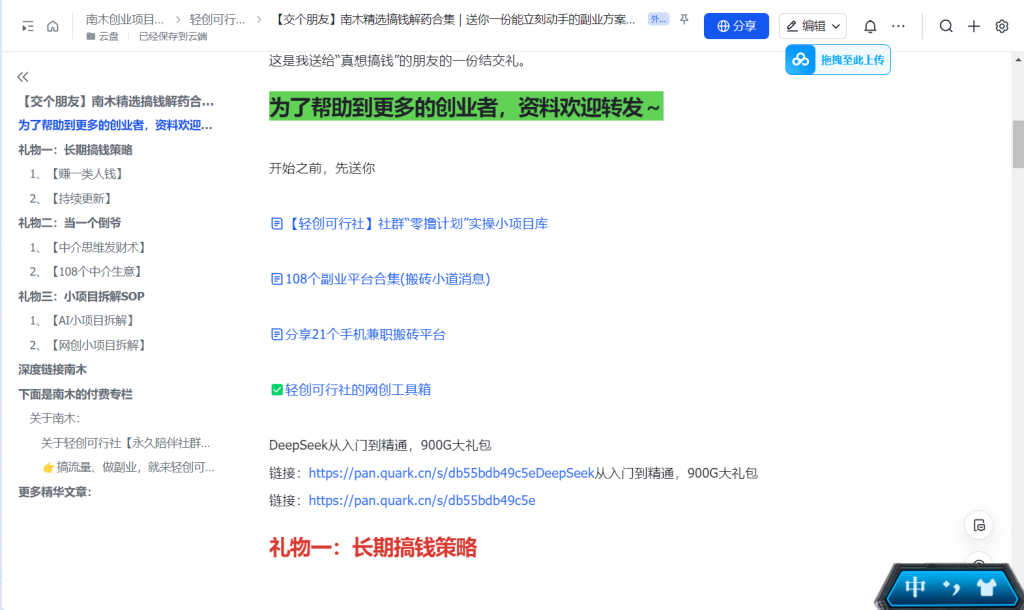Screen dimensions: 1024x610
Task: Click the floating document icon at right edge
Action: tap(979, 525)
